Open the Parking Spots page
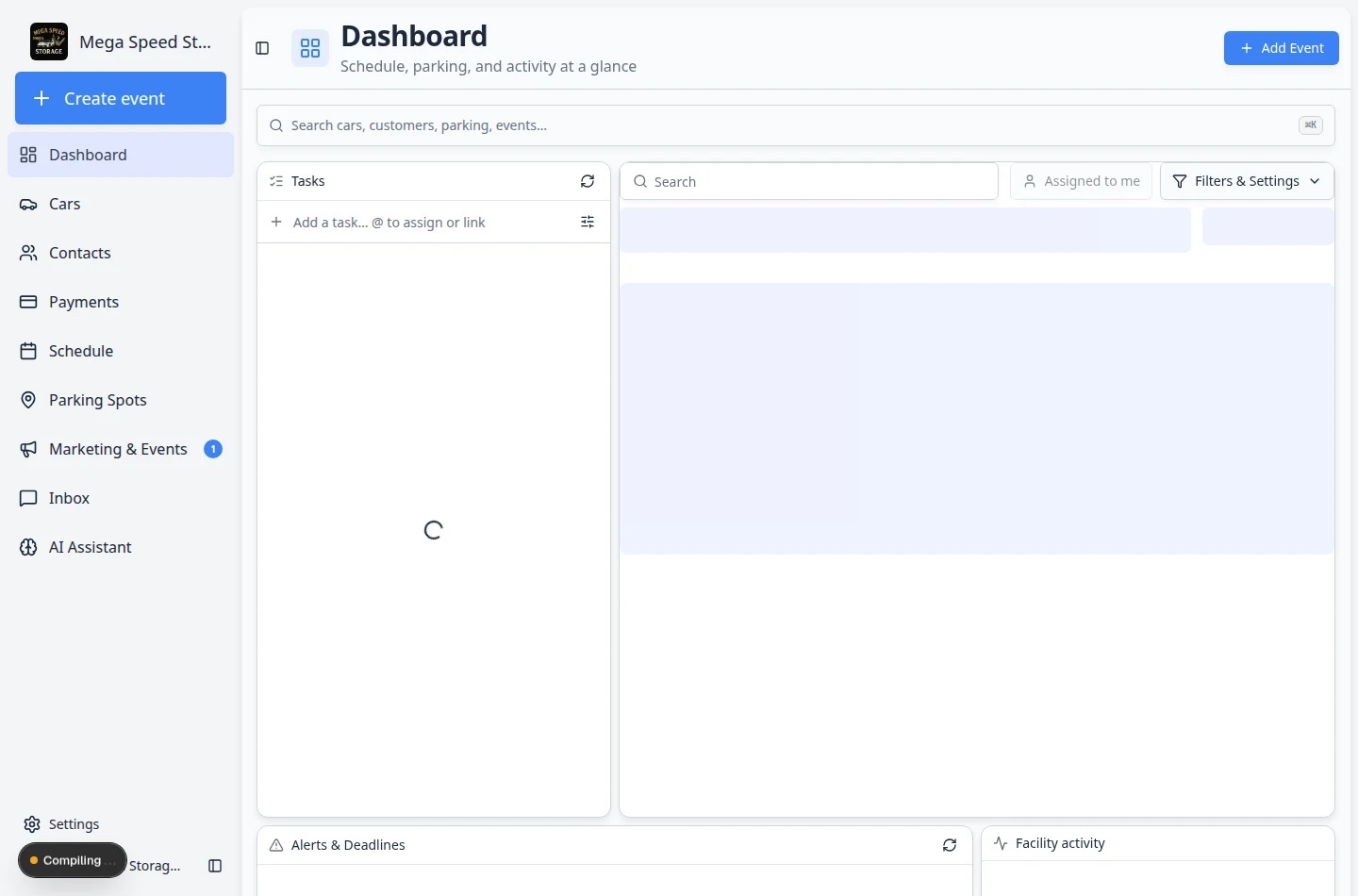This screenshot has width=1358, height=896. pos(121,400)
